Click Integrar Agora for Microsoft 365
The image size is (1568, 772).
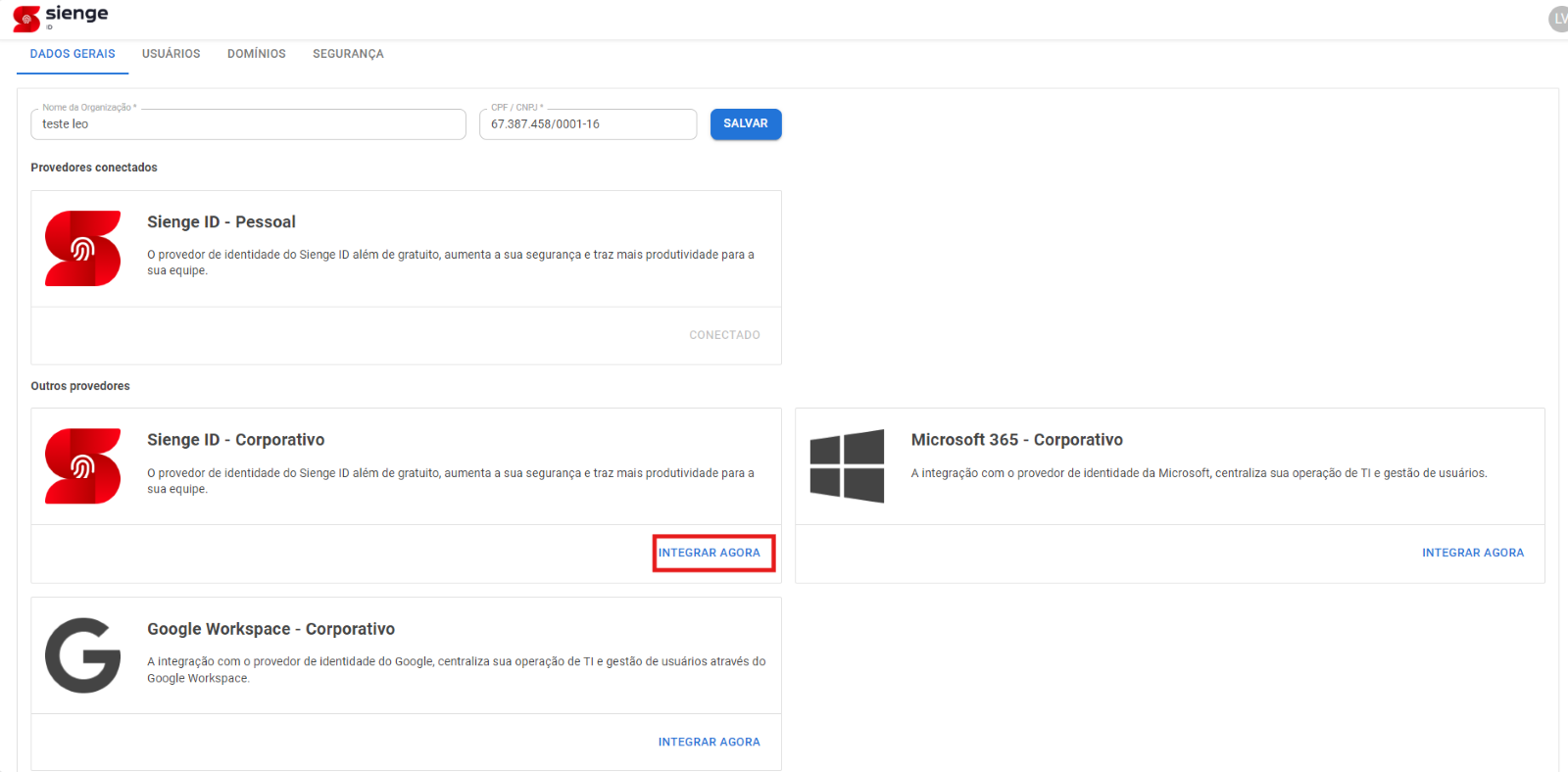point(1473,553)
